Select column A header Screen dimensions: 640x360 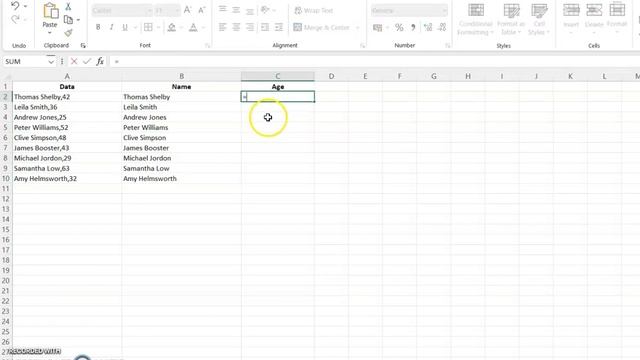pyautogui.click(x=67, y=76)
